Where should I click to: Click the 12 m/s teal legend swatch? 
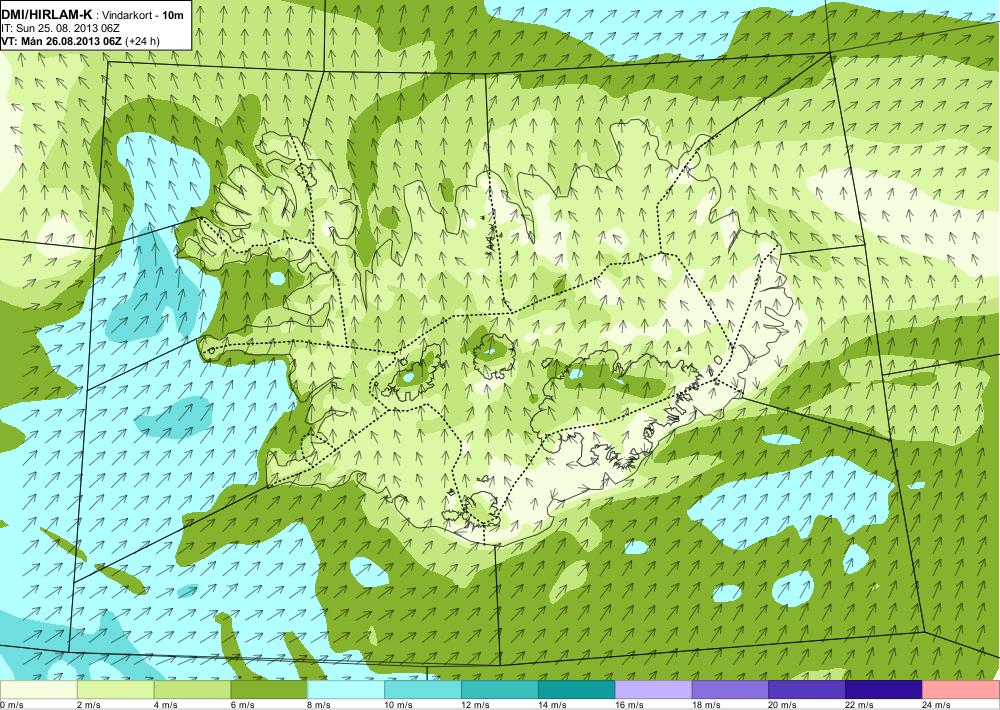click(x=499, y=690)
